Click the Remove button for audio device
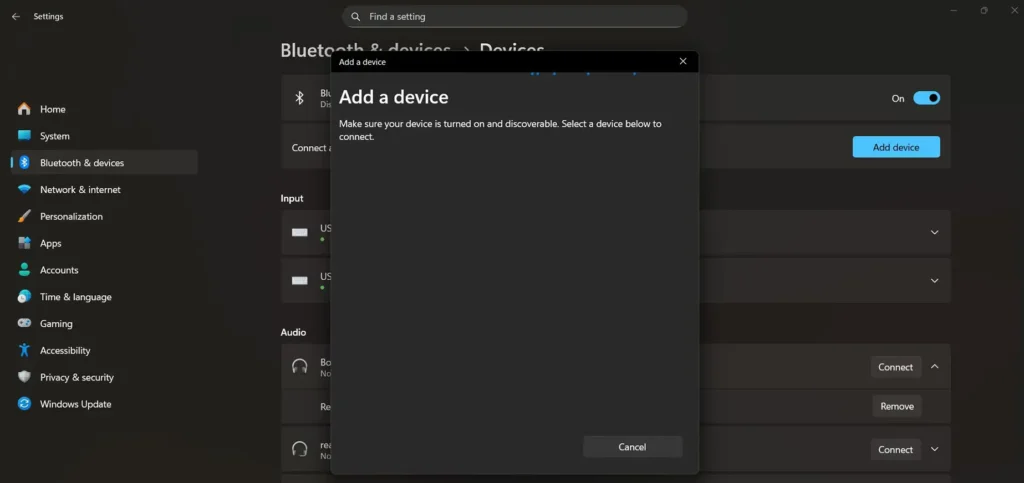Image resolution: width=1024 pixels, height=483 pixels. pos(896,406)
